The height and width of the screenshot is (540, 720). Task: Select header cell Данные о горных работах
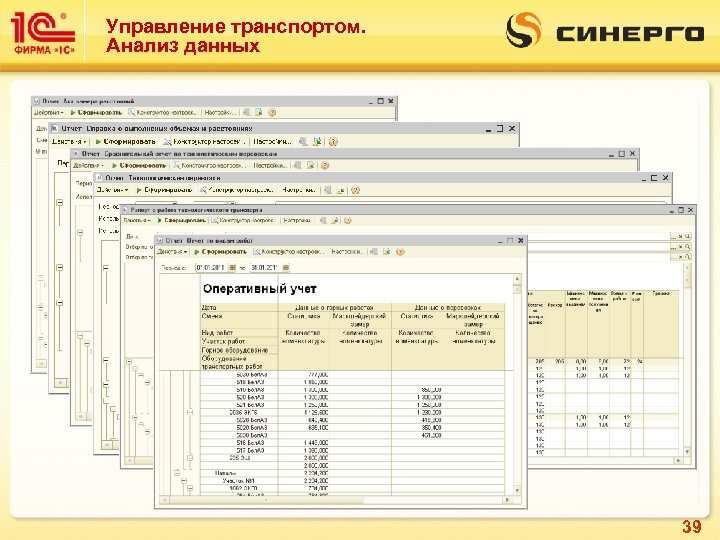pyautogui.click(x=334, y=307)
